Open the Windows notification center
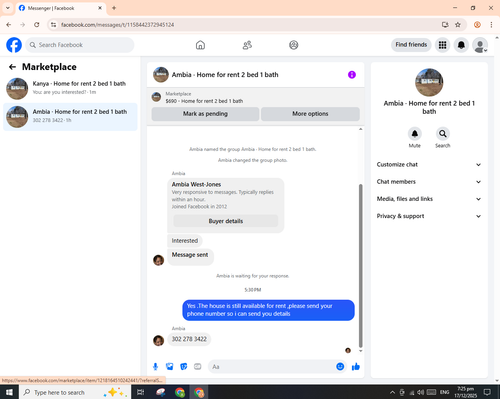The image size is (500, 399). tap(487, 392)
